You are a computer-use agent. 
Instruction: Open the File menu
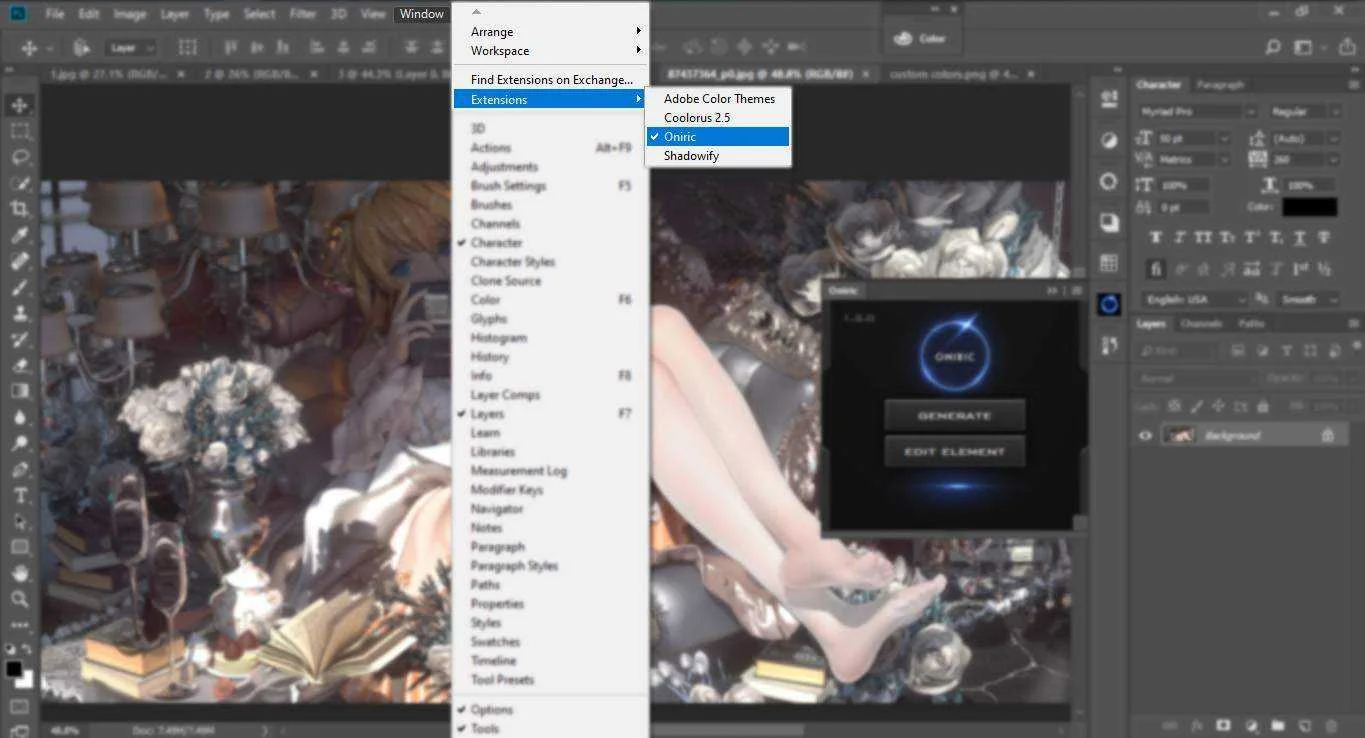click(x=55, y=14)
